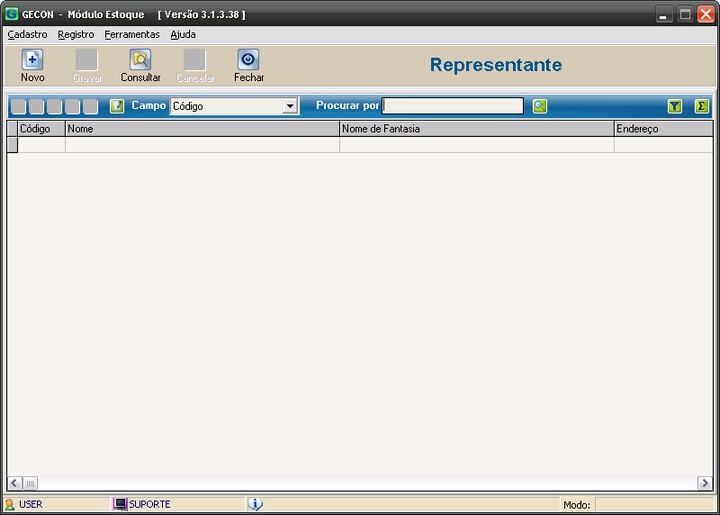720x515 pixels.
Task: Click the Nome de Fantasia column header
Action: pyautogui.click(x=477, y=129)
